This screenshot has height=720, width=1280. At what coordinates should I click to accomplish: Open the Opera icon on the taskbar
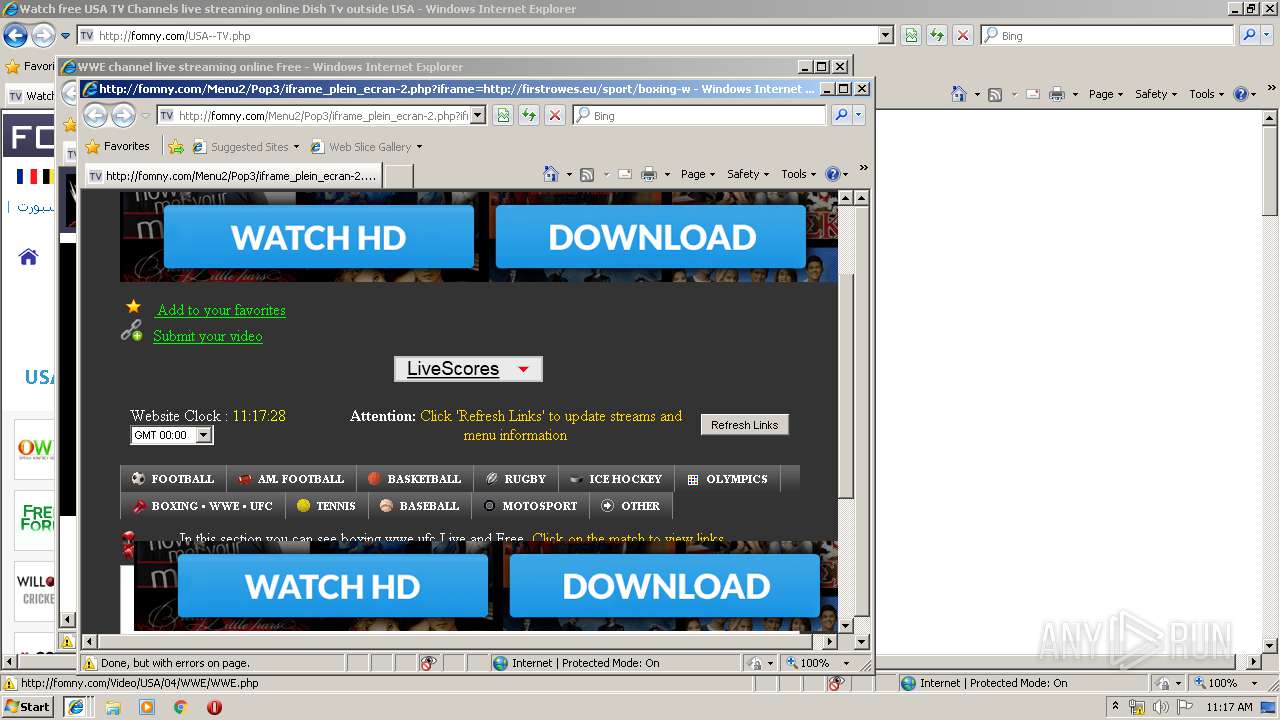pyautogui.click(x=214, y=707)
